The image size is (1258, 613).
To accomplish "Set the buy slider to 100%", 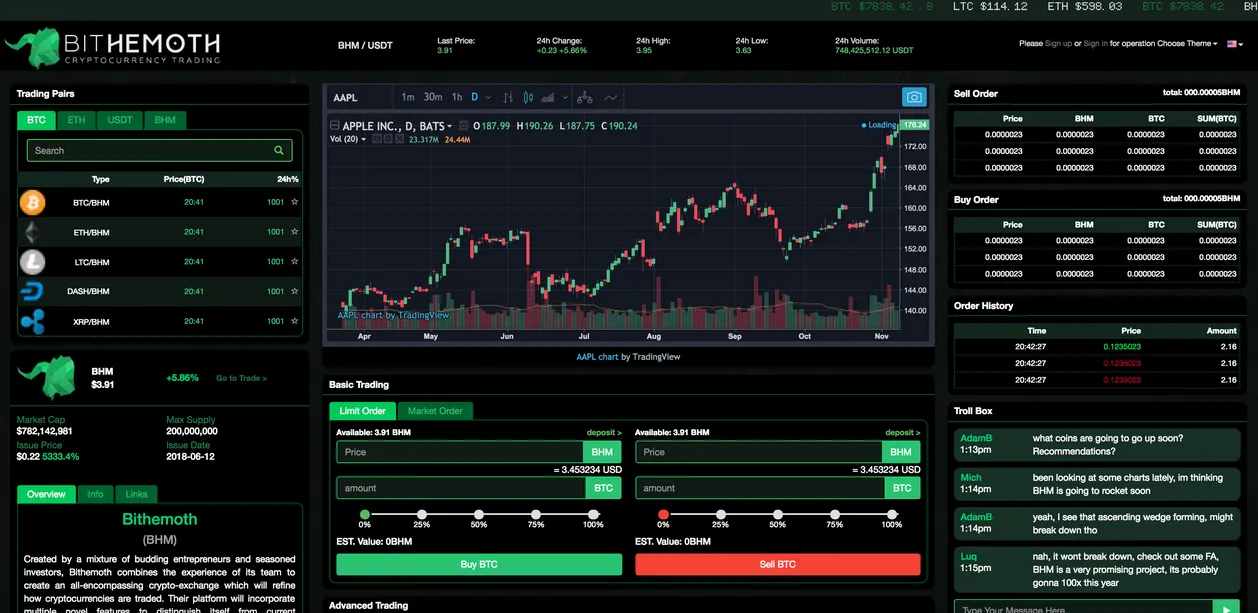I will coord(593,515).
